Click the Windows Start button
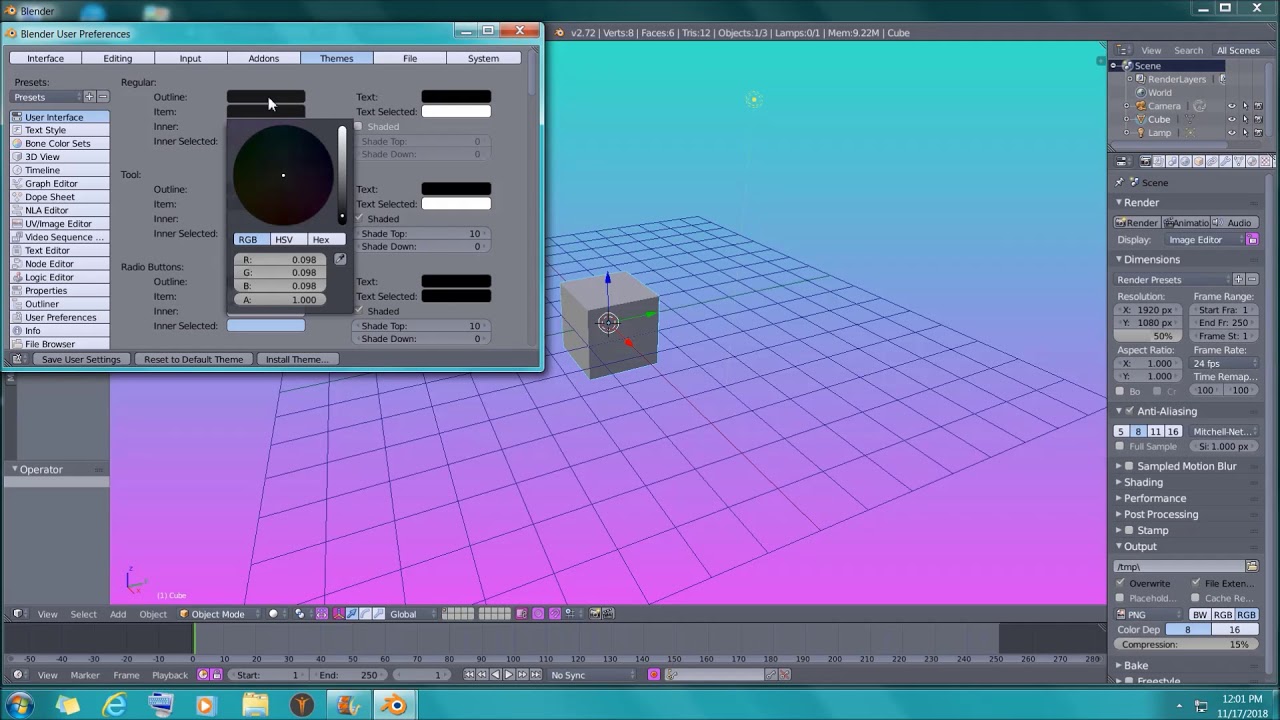 (19, 705)
